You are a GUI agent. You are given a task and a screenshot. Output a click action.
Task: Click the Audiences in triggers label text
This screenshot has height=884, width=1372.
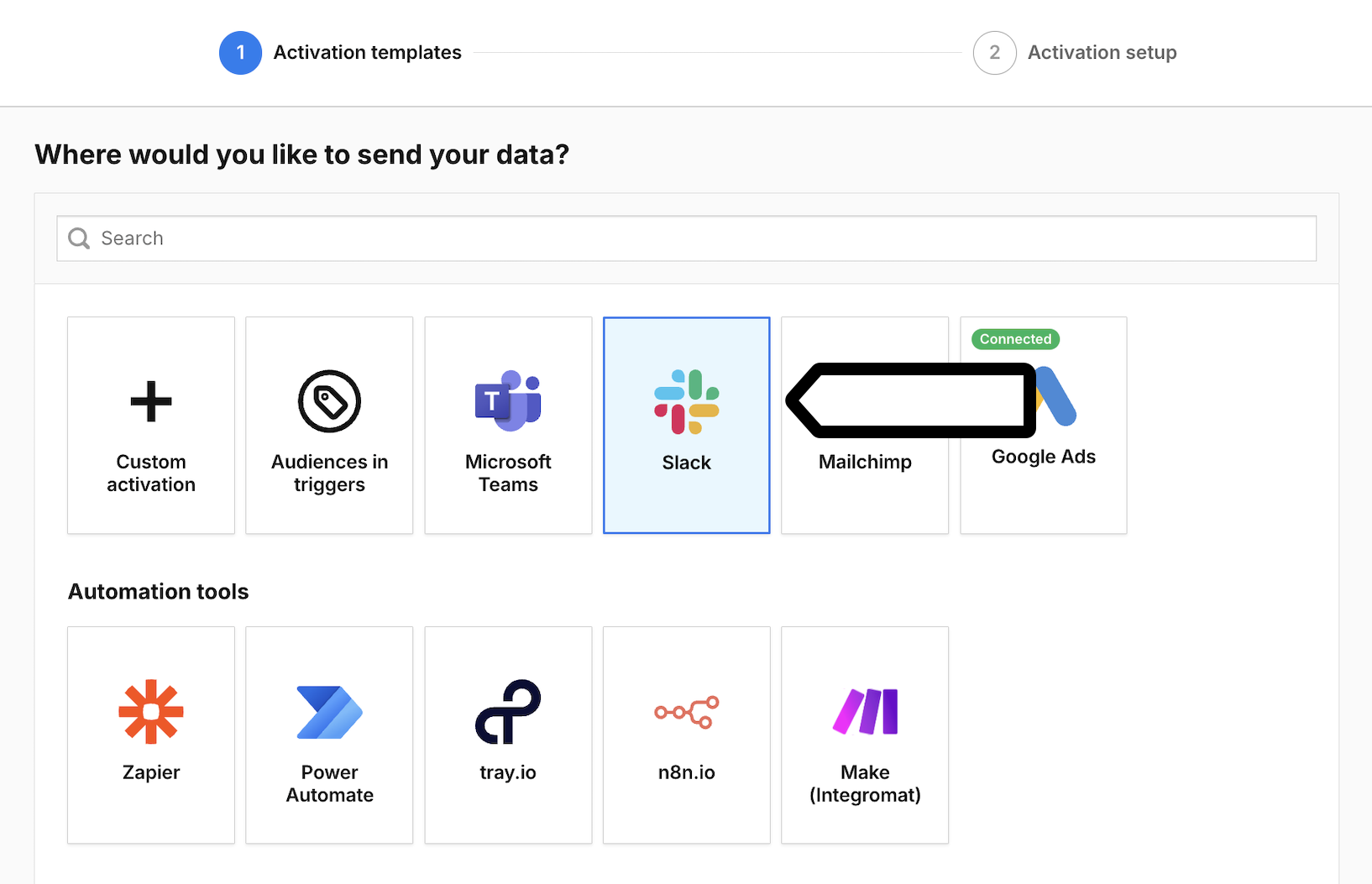(329, 473)
